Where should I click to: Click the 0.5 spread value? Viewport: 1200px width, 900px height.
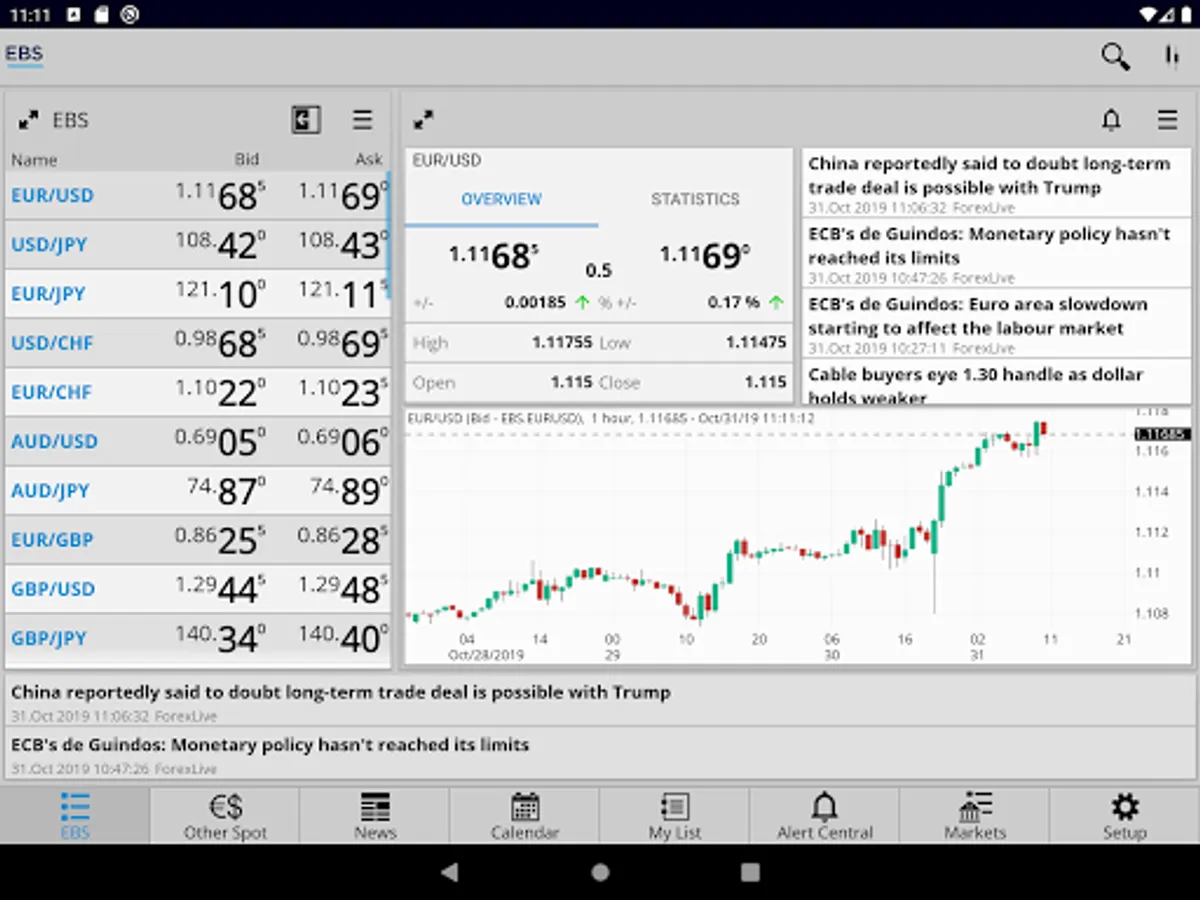tap(599, 271)
